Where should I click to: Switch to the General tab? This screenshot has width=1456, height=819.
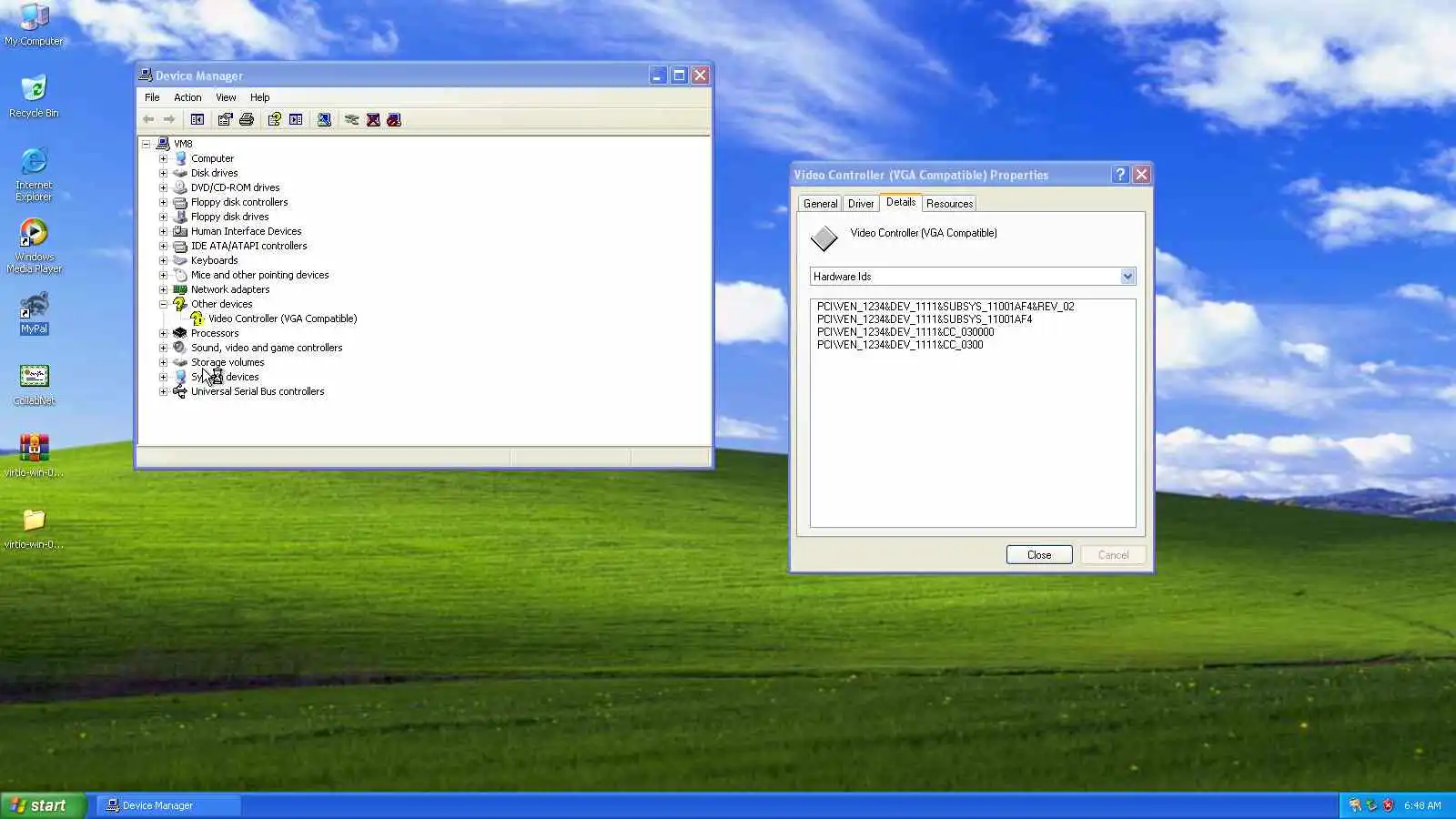[820, 204]
